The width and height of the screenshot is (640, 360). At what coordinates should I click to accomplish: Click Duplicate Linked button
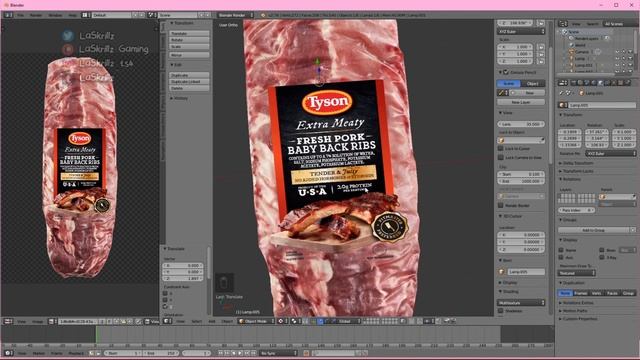pos(189,82)
